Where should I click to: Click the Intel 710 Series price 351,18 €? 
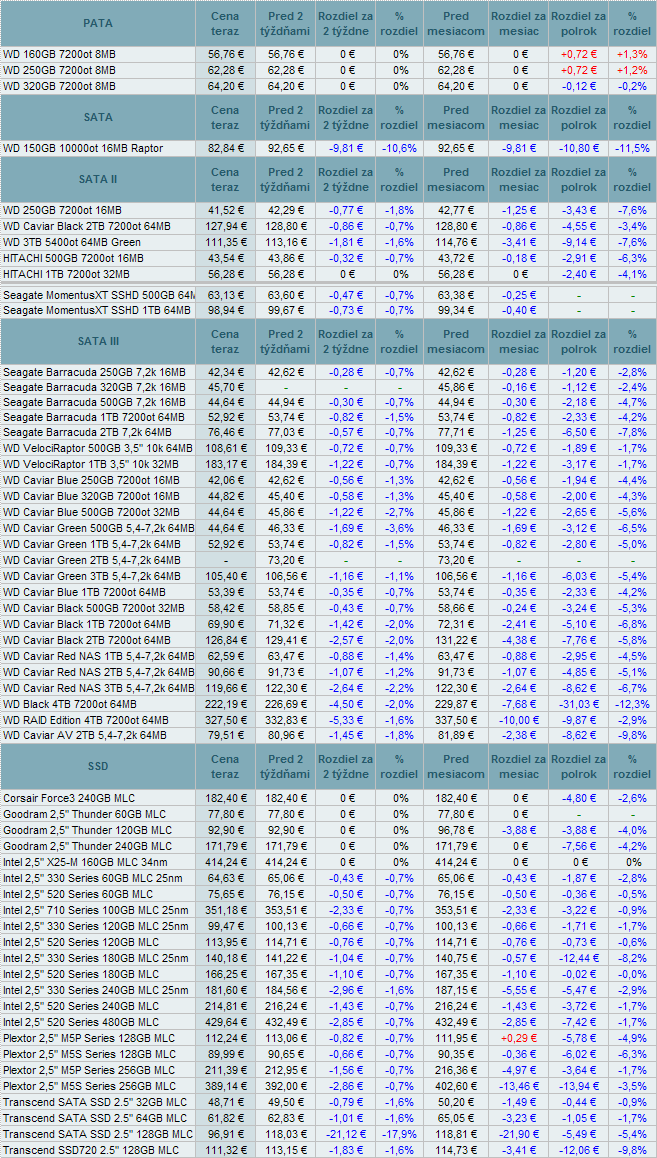[226, 911]
